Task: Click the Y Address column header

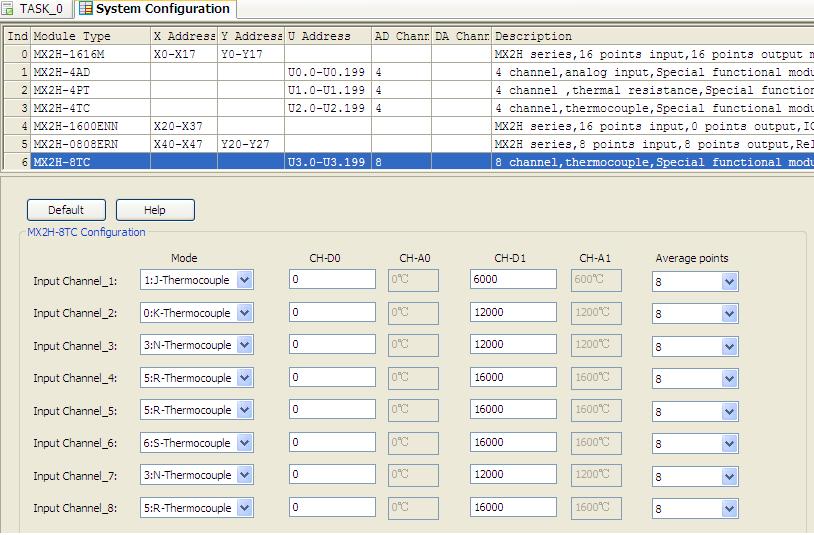Action: point(251,36)
